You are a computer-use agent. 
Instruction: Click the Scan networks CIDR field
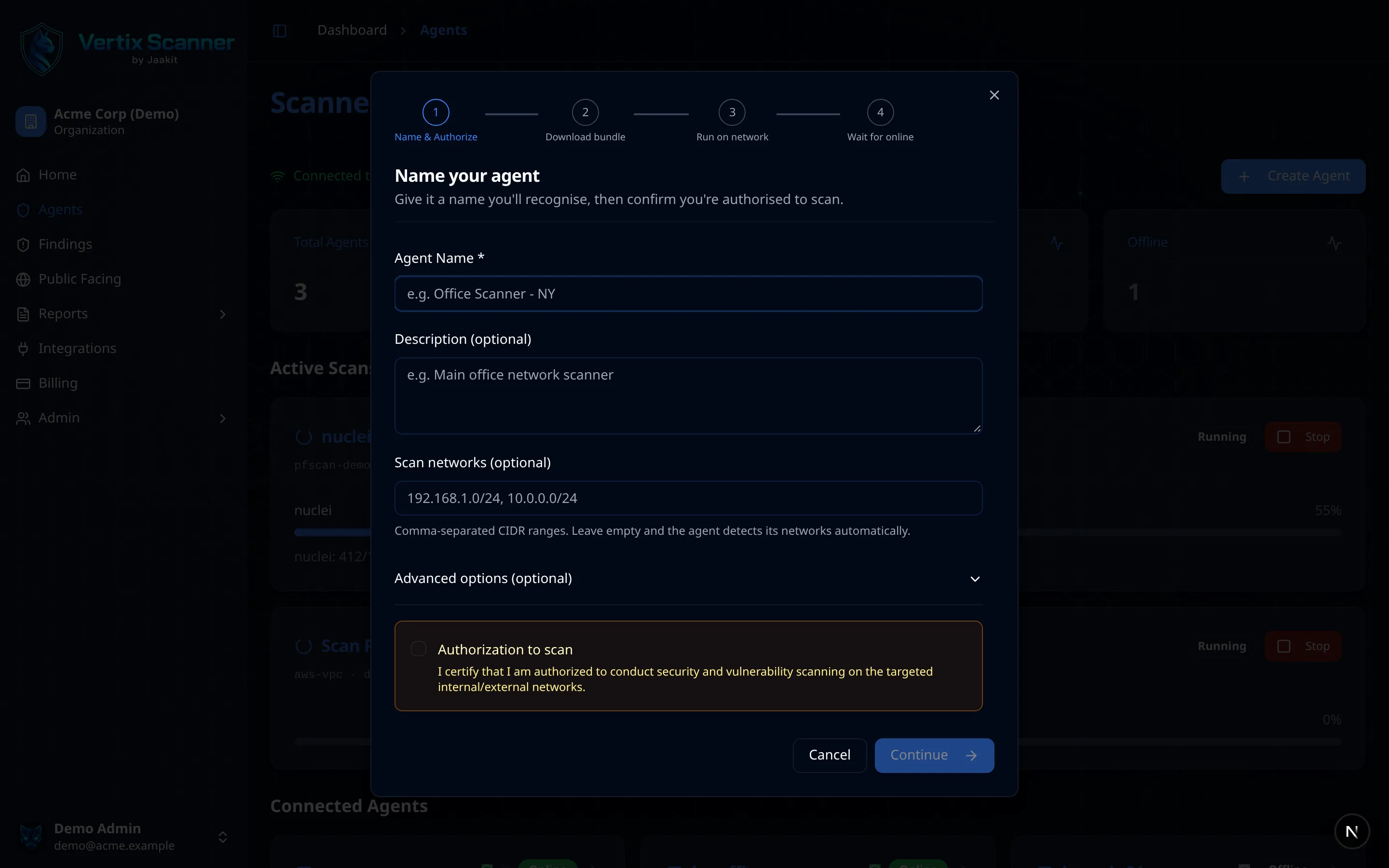[x=688, y=498]
